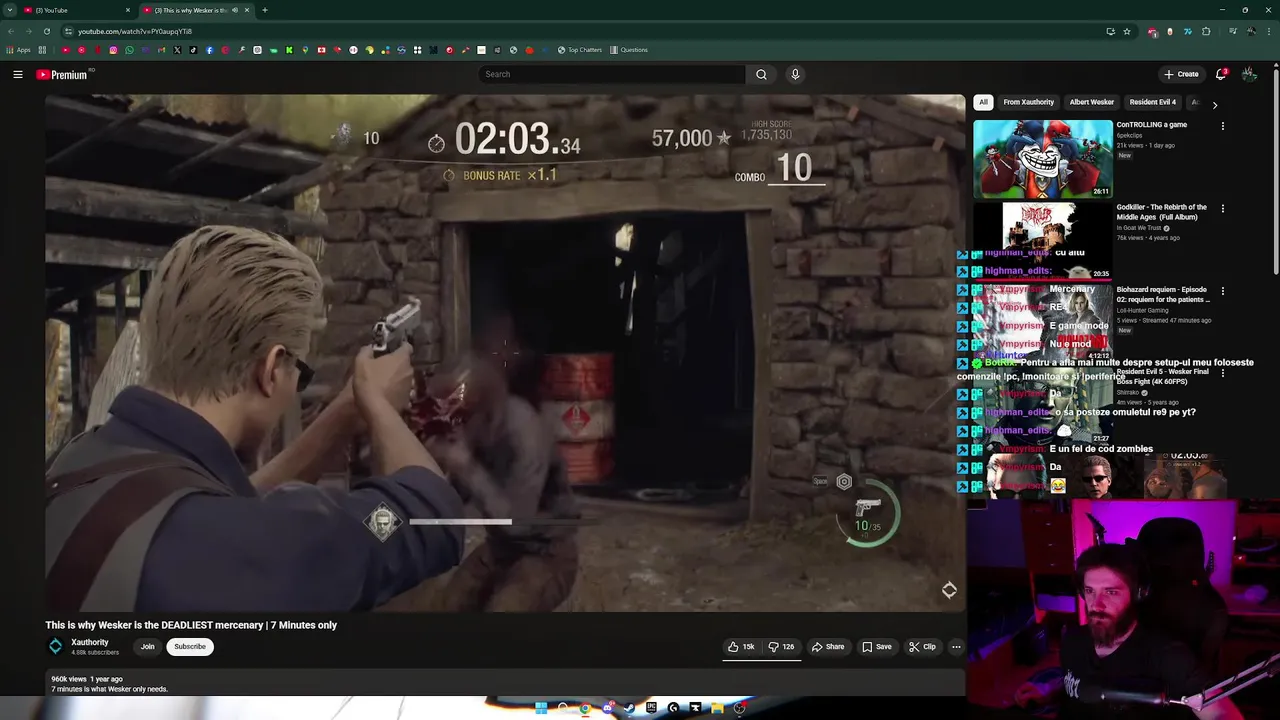The image size is (1280, 720).
Task: Select the Resident Evil 4 chip
Action: point(1152,102)
